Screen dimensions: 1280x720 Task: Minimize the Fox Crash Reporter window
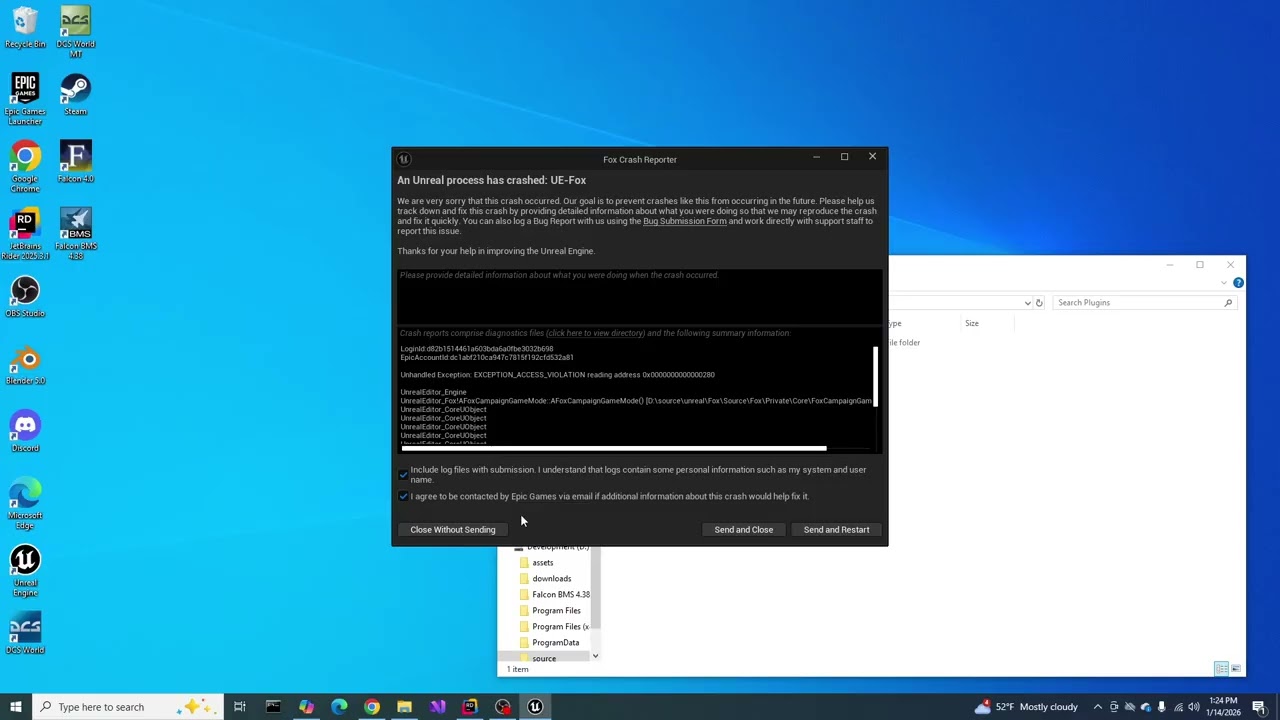click(x=816, y=157)
